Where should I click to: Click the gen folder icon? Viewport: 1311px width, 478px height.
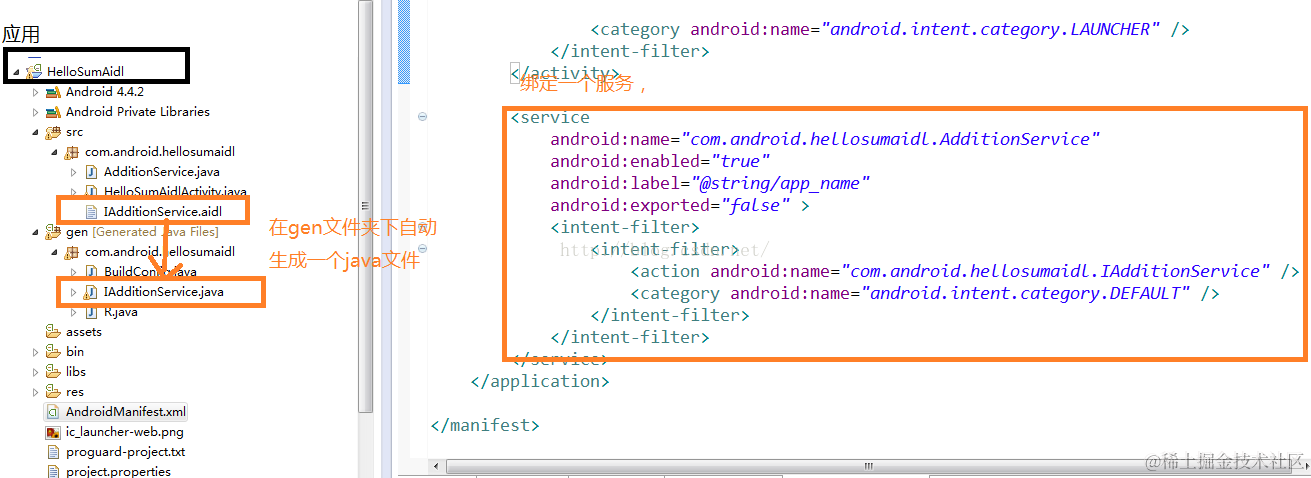point(53,232)
